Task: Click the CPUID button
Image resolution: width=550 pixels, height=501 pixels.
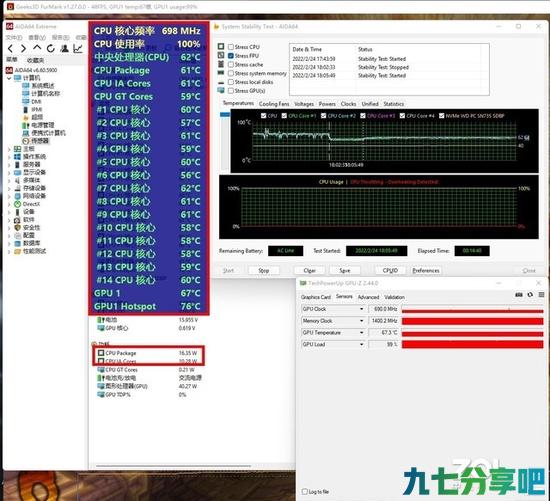Action: 390,270
